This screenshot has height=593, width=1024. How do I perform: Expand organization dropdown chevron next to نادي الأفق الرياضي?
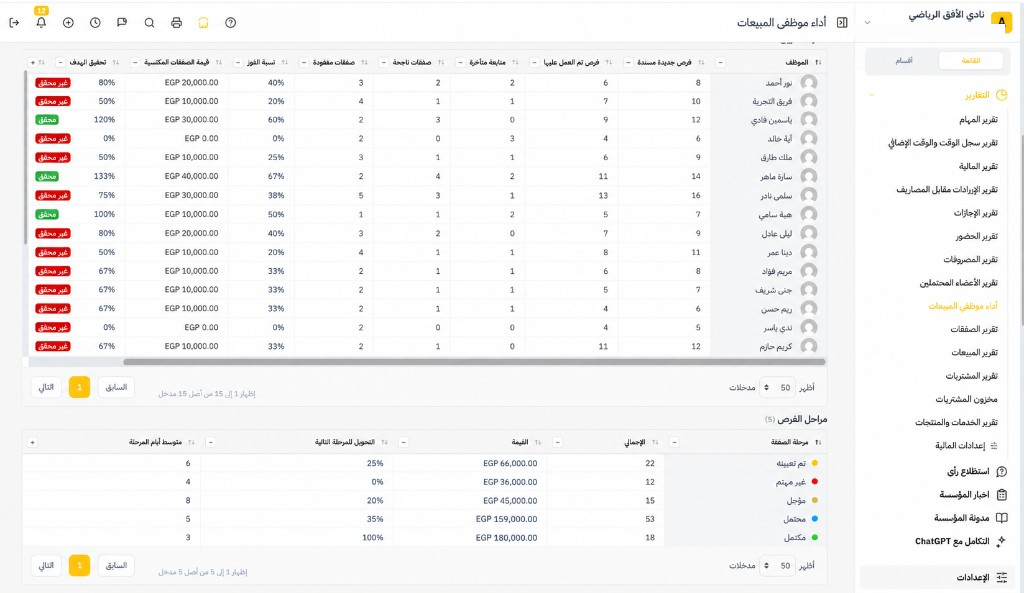tap(867, 23)
